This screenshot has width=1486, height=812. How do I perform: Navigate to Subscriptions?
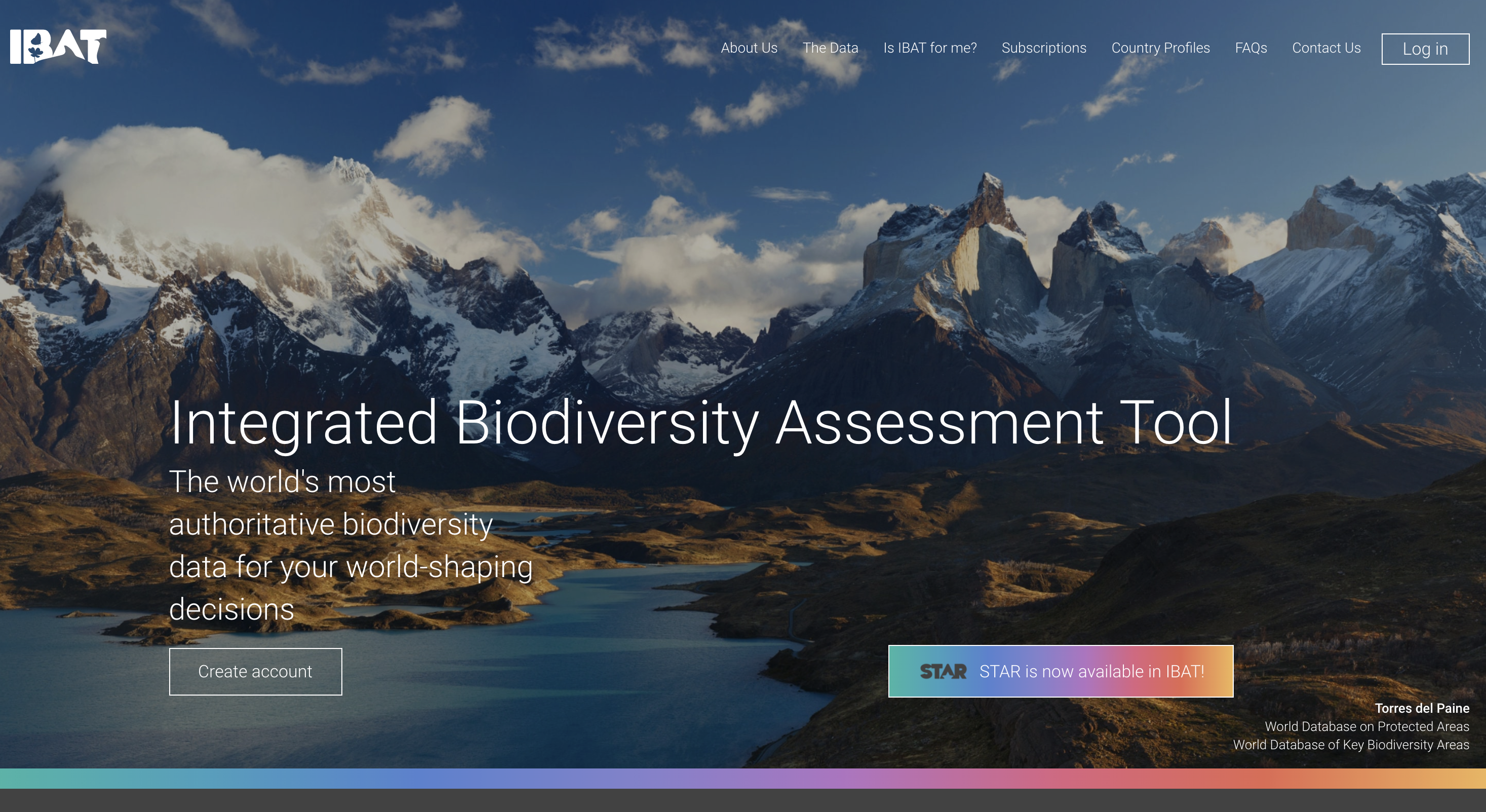(x=1043, y=48)
